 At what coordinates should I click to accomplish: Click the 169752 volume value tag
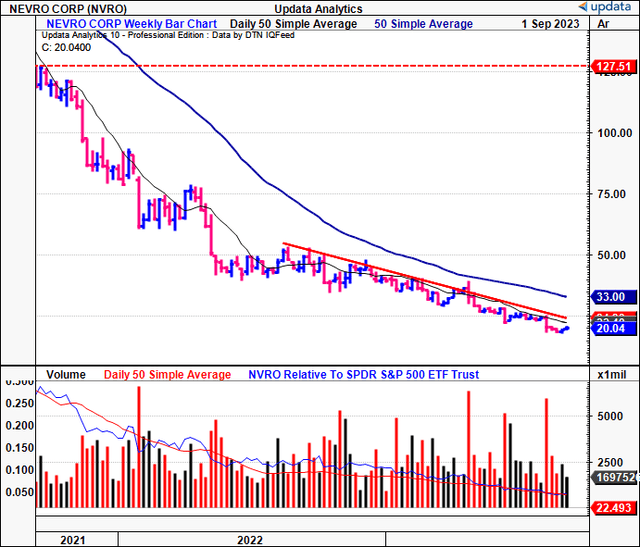click(613, 477)
